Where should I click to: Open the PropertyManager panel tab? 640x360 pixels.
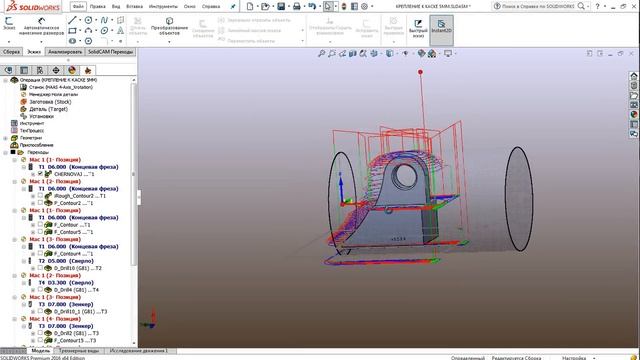click(x=24, y=70)
